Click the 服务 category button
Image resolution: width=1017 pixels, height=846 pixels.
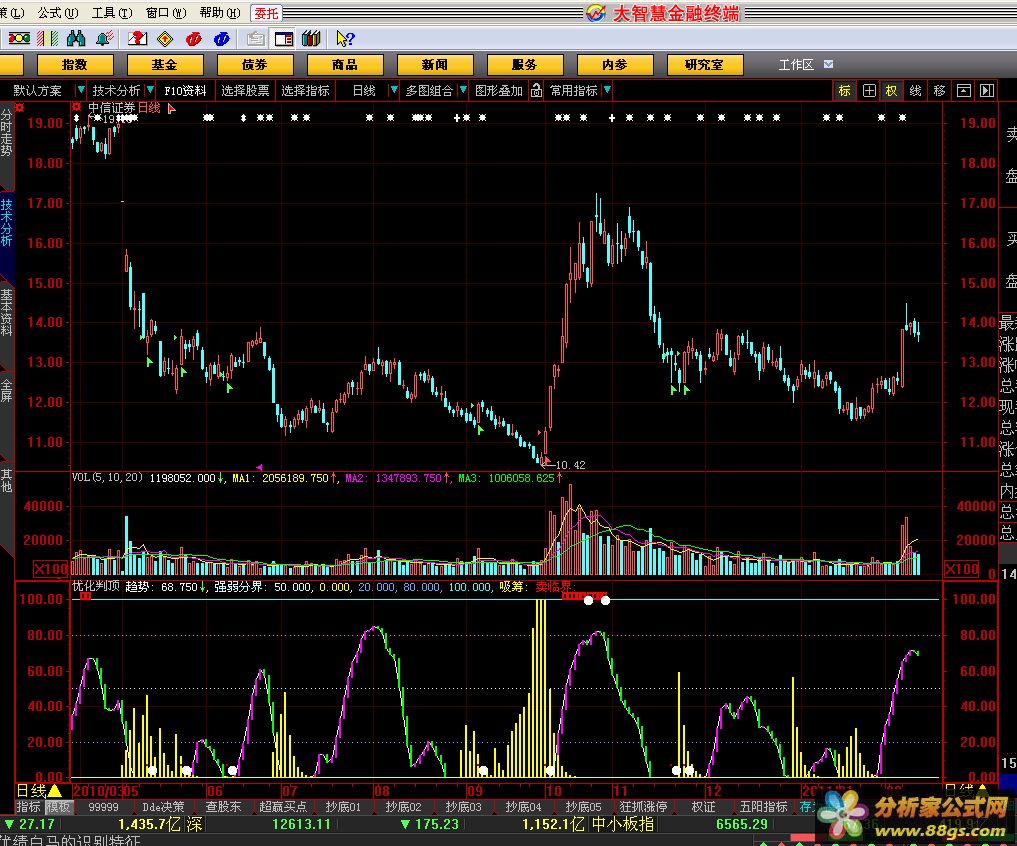(x=525, y=64)
